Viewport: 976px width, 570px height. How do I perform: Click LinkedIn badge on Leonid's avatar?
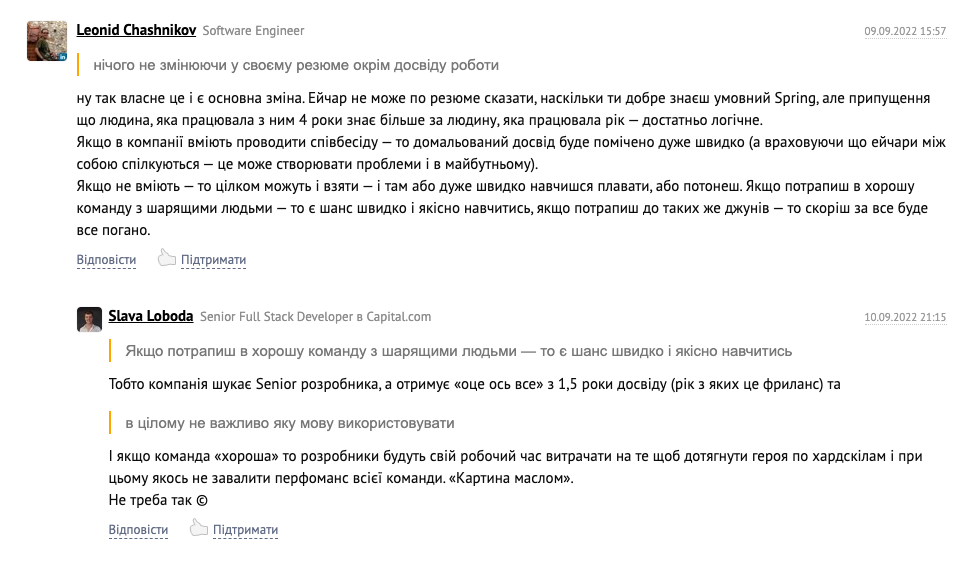point(62,57)
